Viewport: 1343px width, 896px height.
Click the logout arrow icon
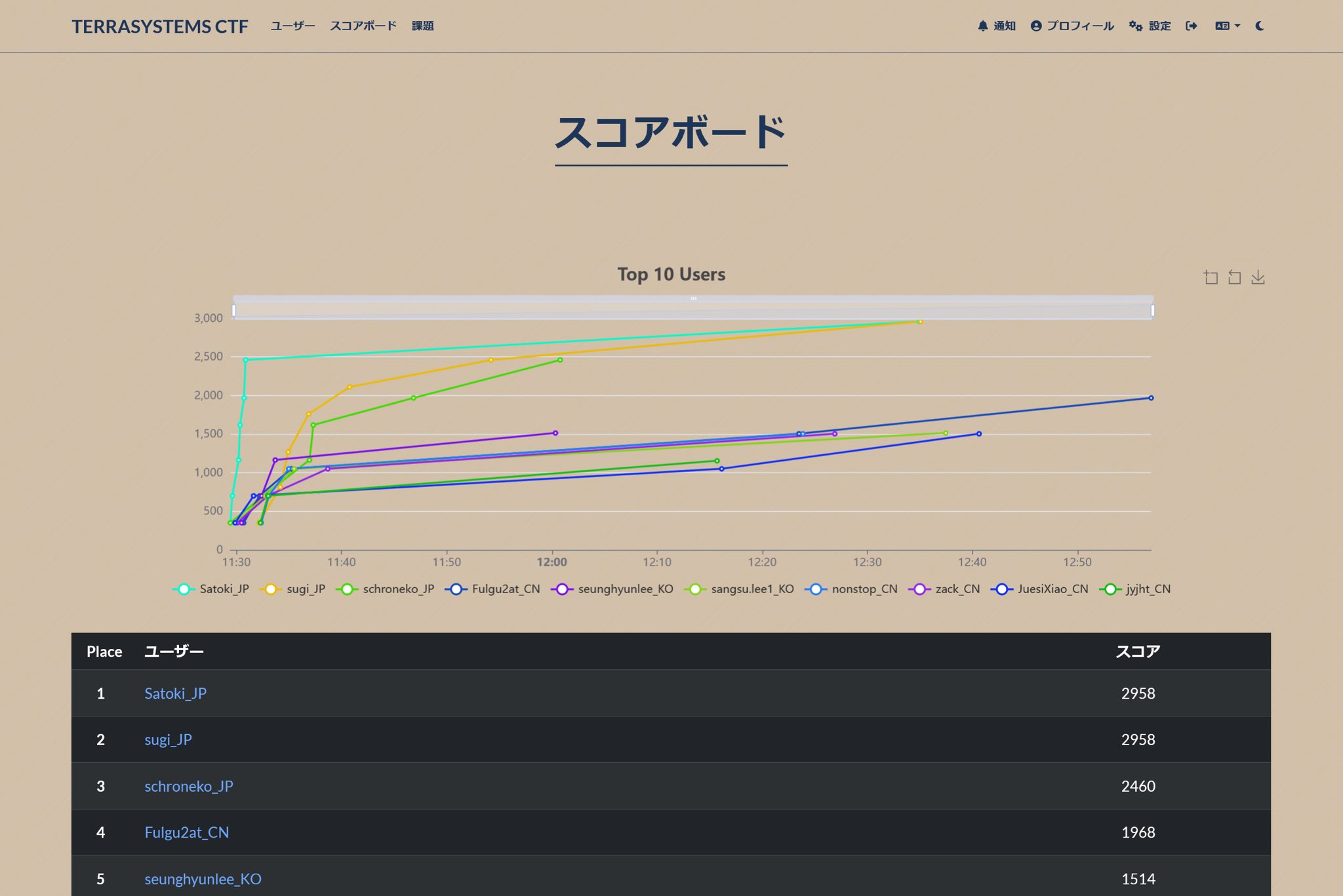pos(1192,26)
